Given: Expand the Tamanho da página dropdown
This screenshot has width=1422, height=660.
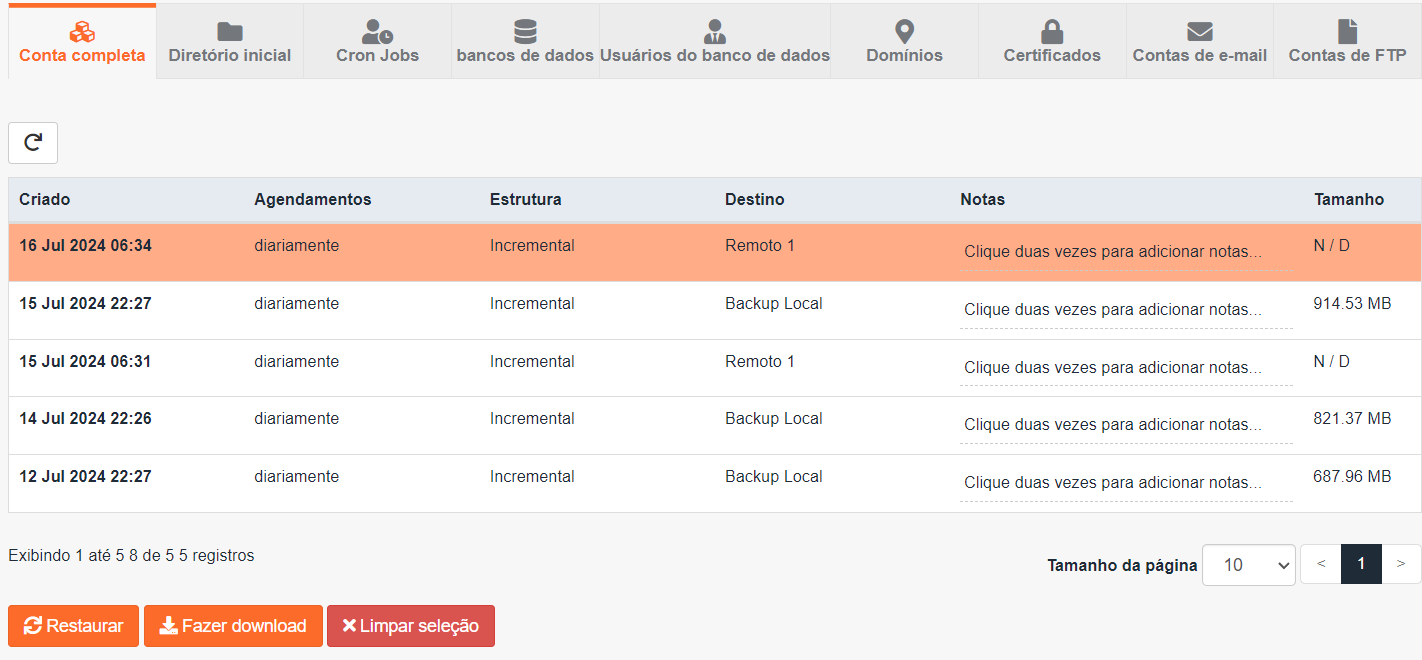Looking at the screenshot, I should 1248,565.
